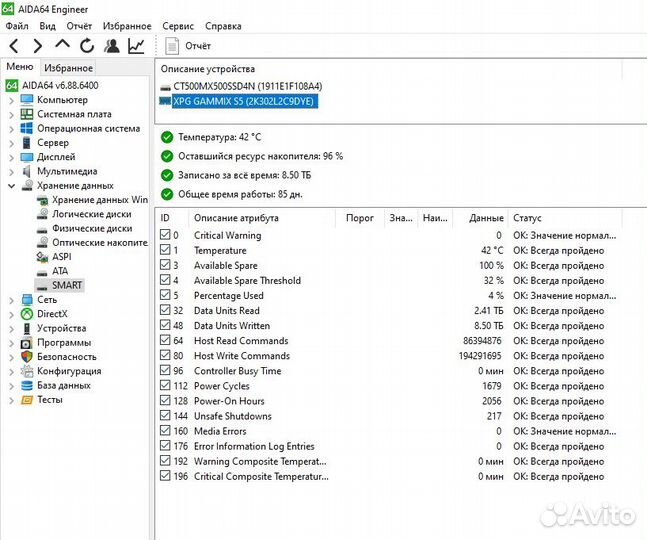Open the Справка menu
647x540 pixels.
[x=223, y=26]
